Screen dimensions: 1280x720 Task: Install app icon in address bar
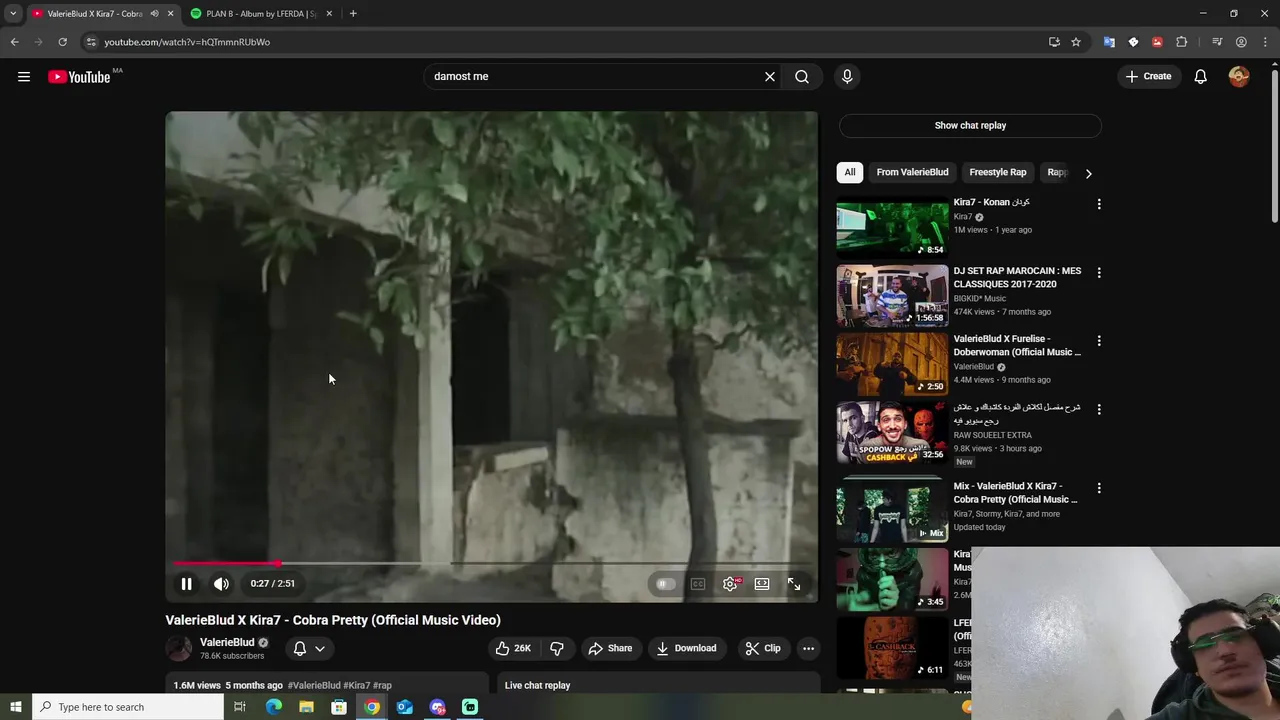click(x=1054, y=42)
